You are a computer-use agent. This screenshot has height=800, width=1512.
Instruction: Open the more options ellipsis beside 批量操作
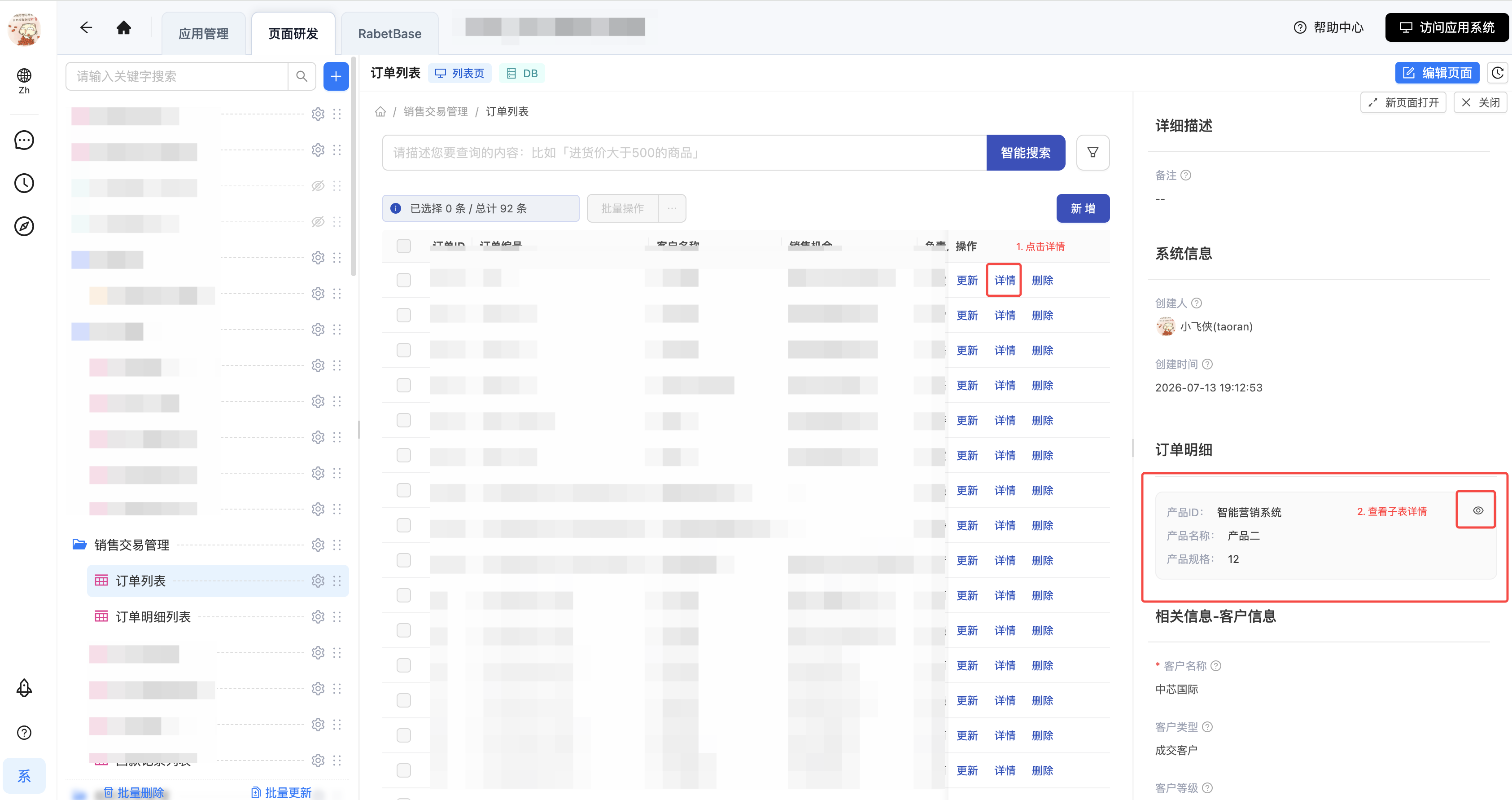tap(672, 208)
